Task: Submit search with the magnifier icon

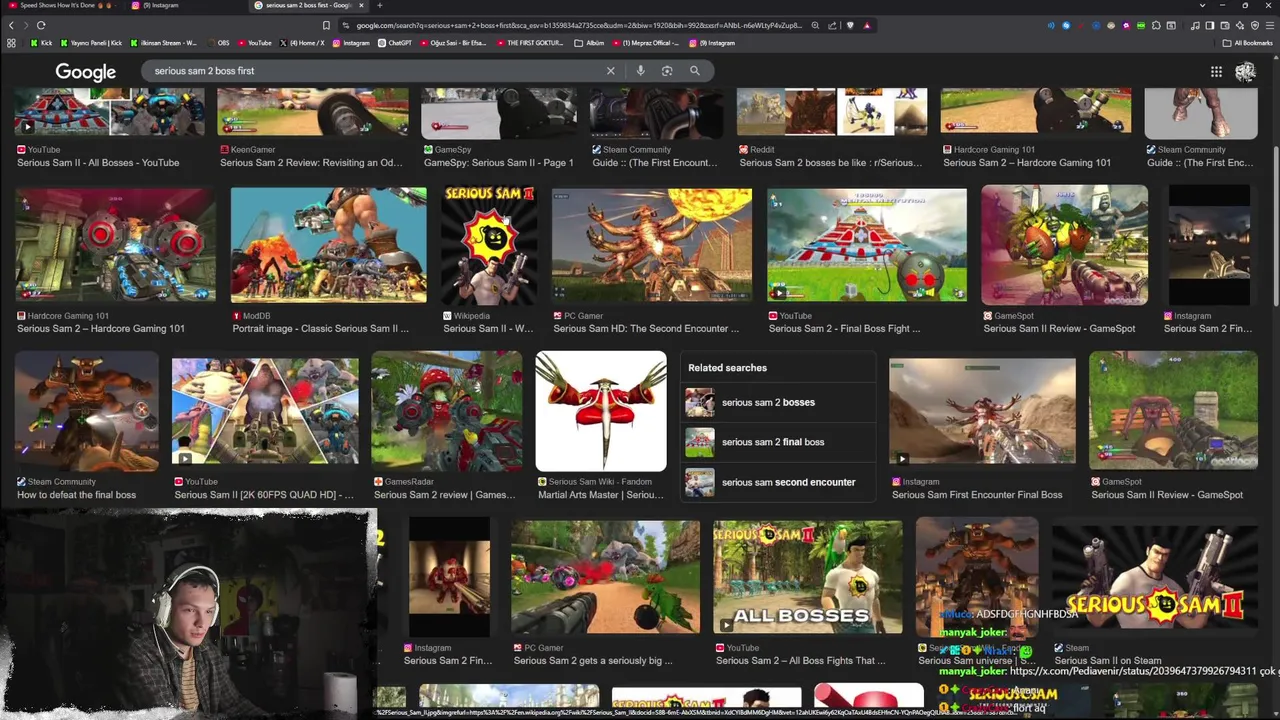Action: pos(694,71)
